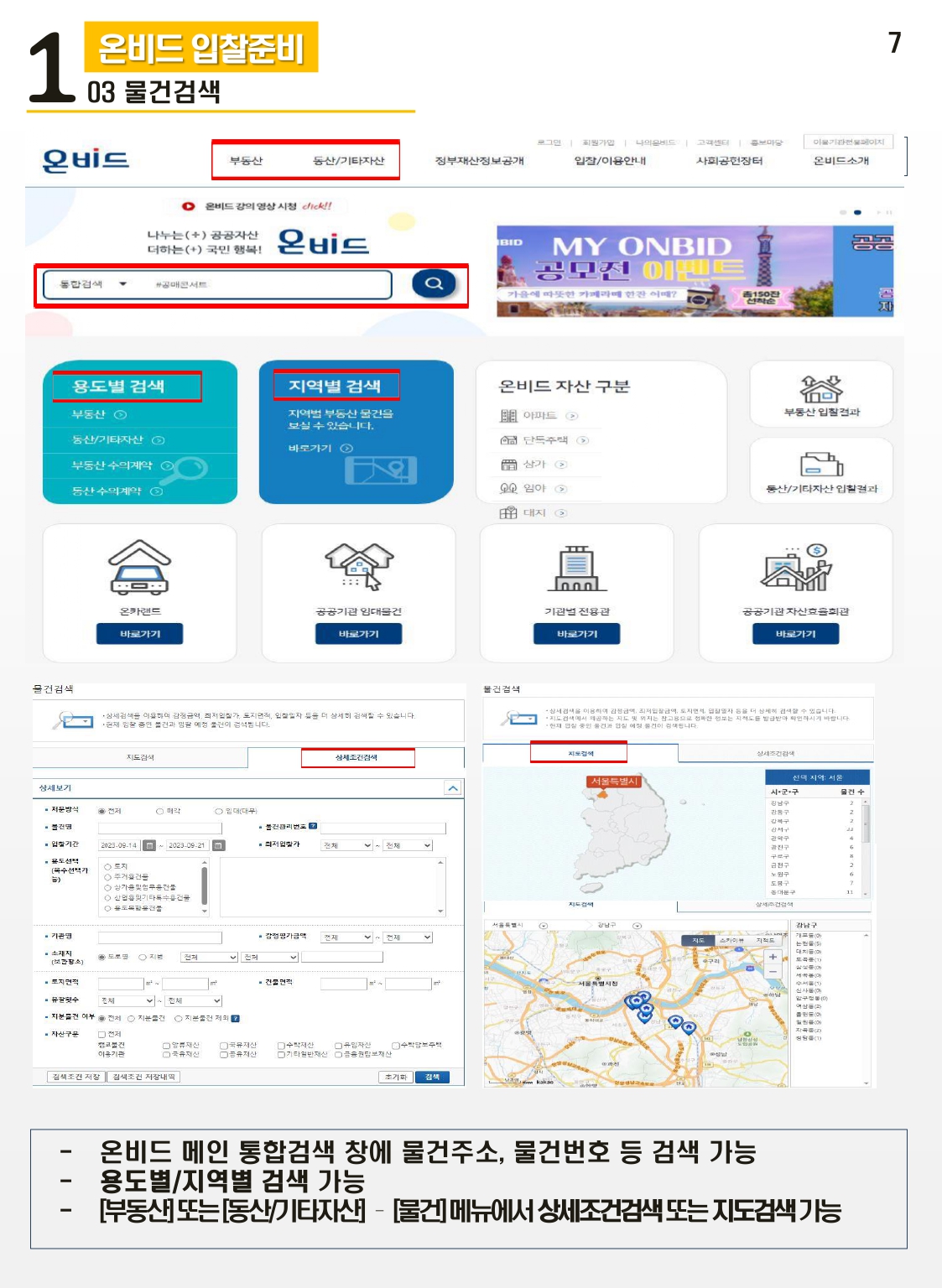Open the 동산/기타자산 top menu
The height and width of the screenshot is (1288, 942).
pos(348,160)
